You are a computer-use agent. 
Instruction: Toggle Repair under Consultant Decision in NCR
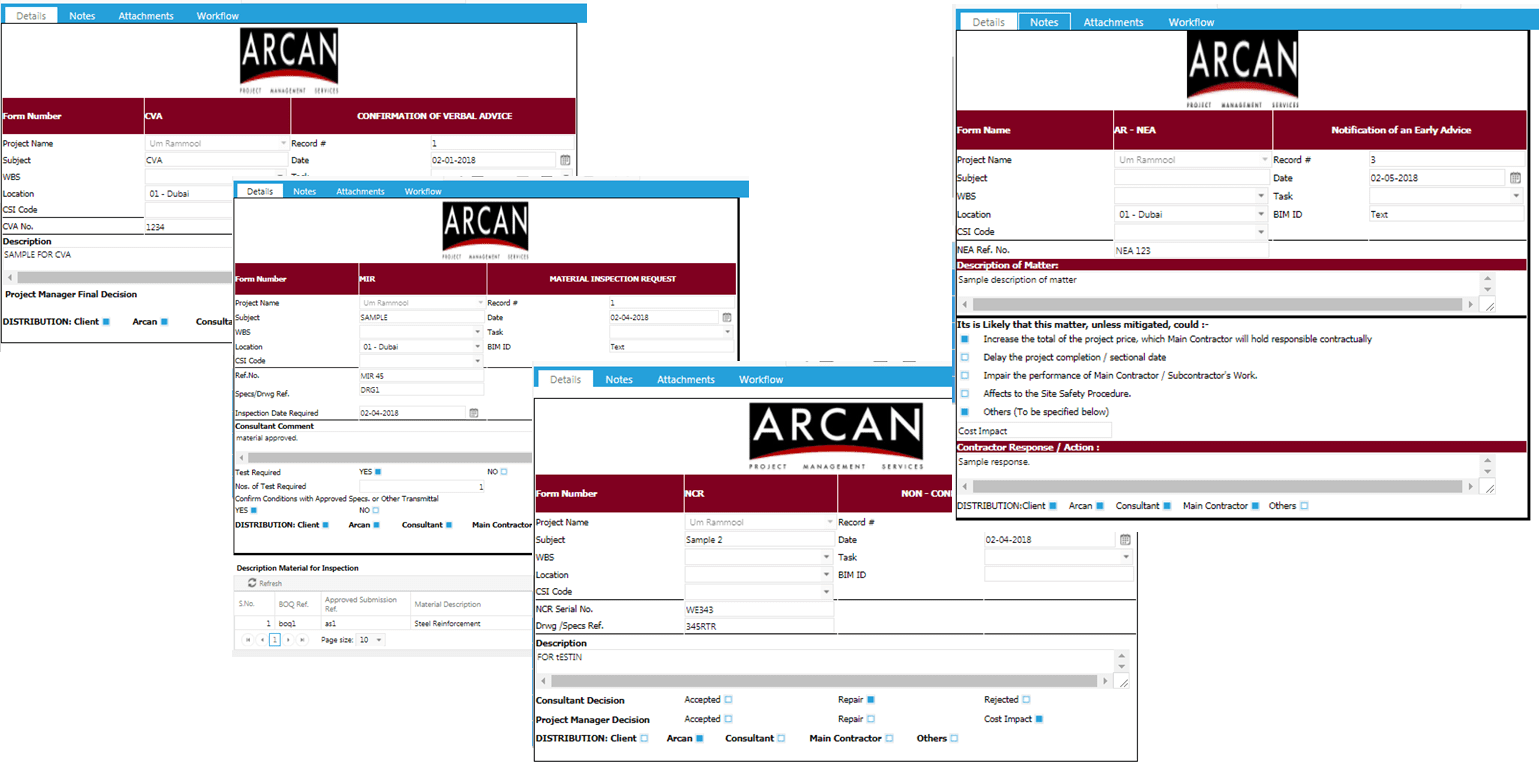(x=871, y=700)
